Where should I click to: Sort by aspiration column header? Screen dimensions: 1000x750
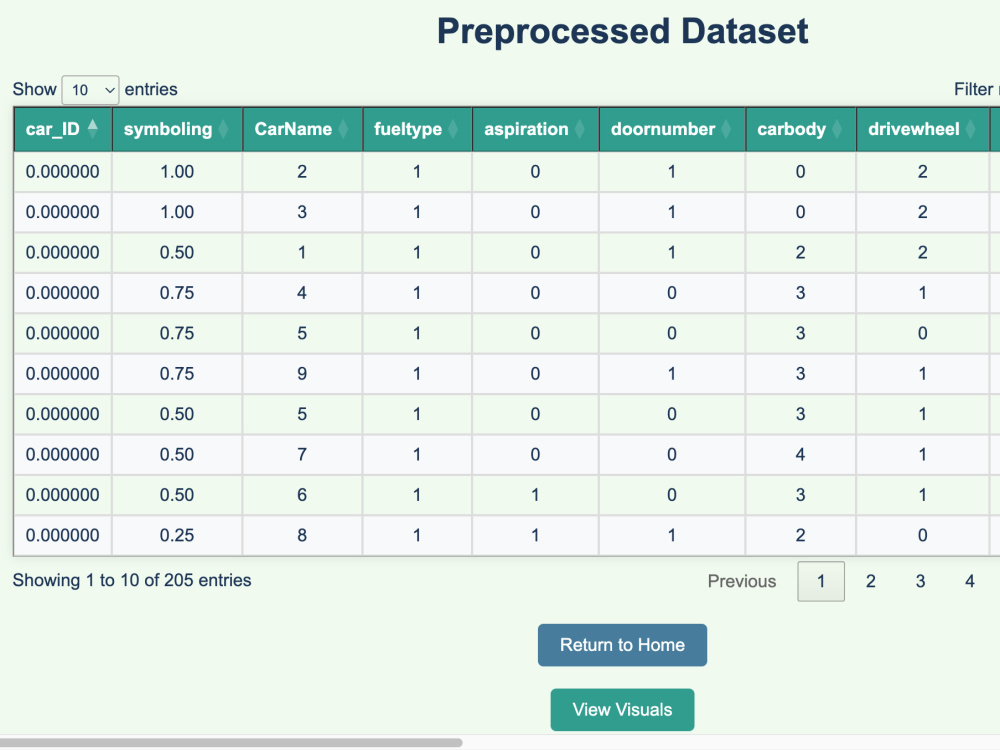coord(535,129)
